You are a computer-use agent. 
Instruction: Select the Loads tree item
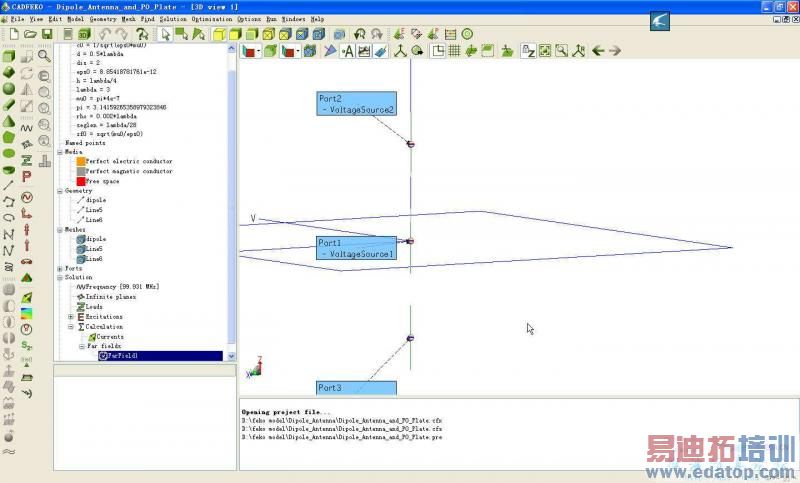94,307
